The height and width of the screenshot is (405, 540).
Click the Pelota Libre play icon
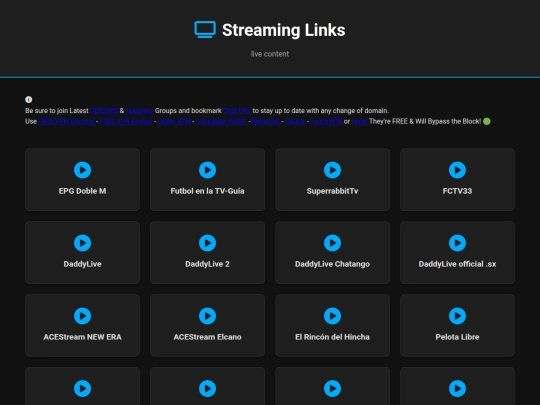[x=457, y=316]
